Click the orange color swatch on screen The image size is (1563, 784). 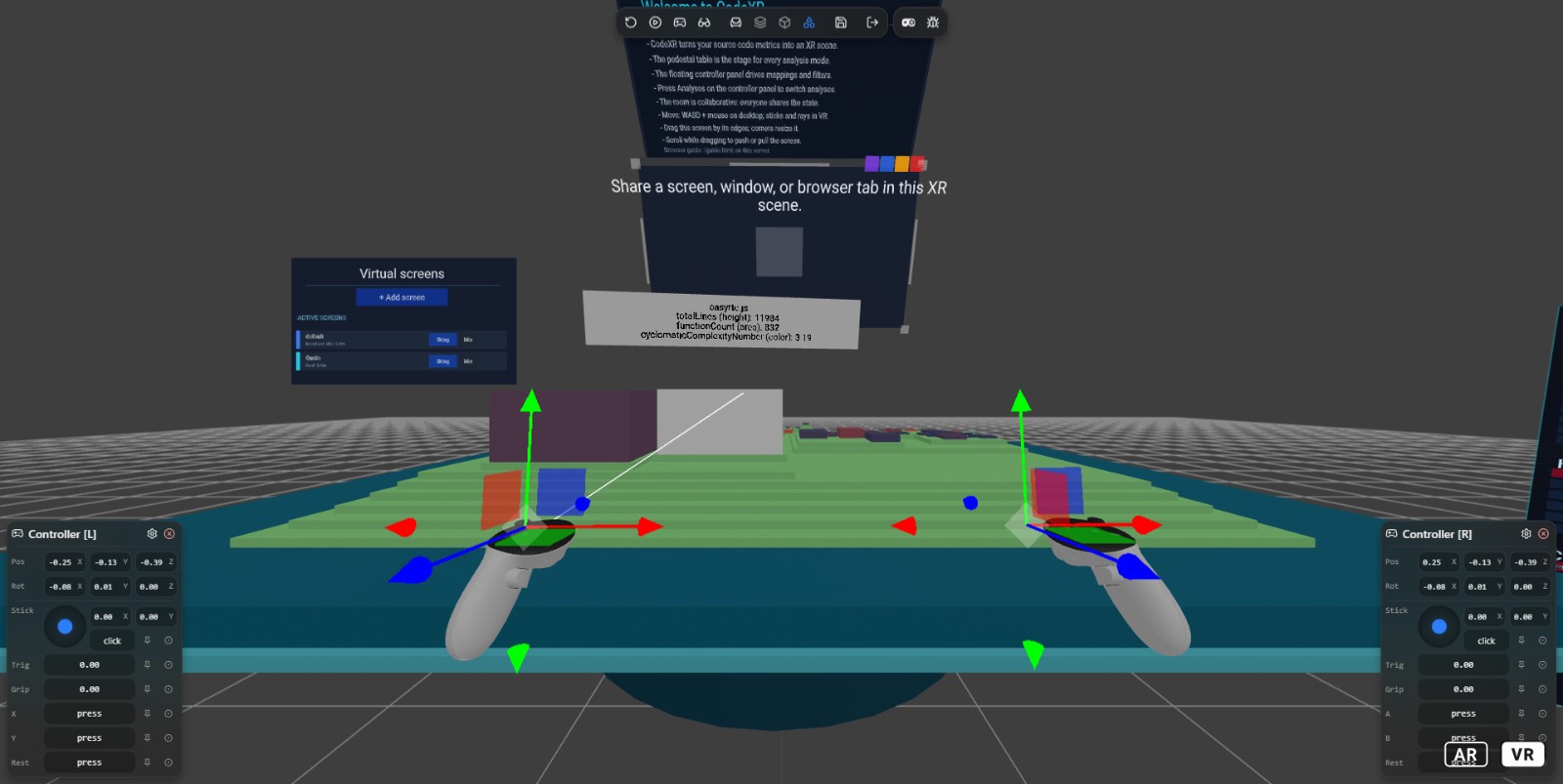pyautogui.click(x=902, y=164)
